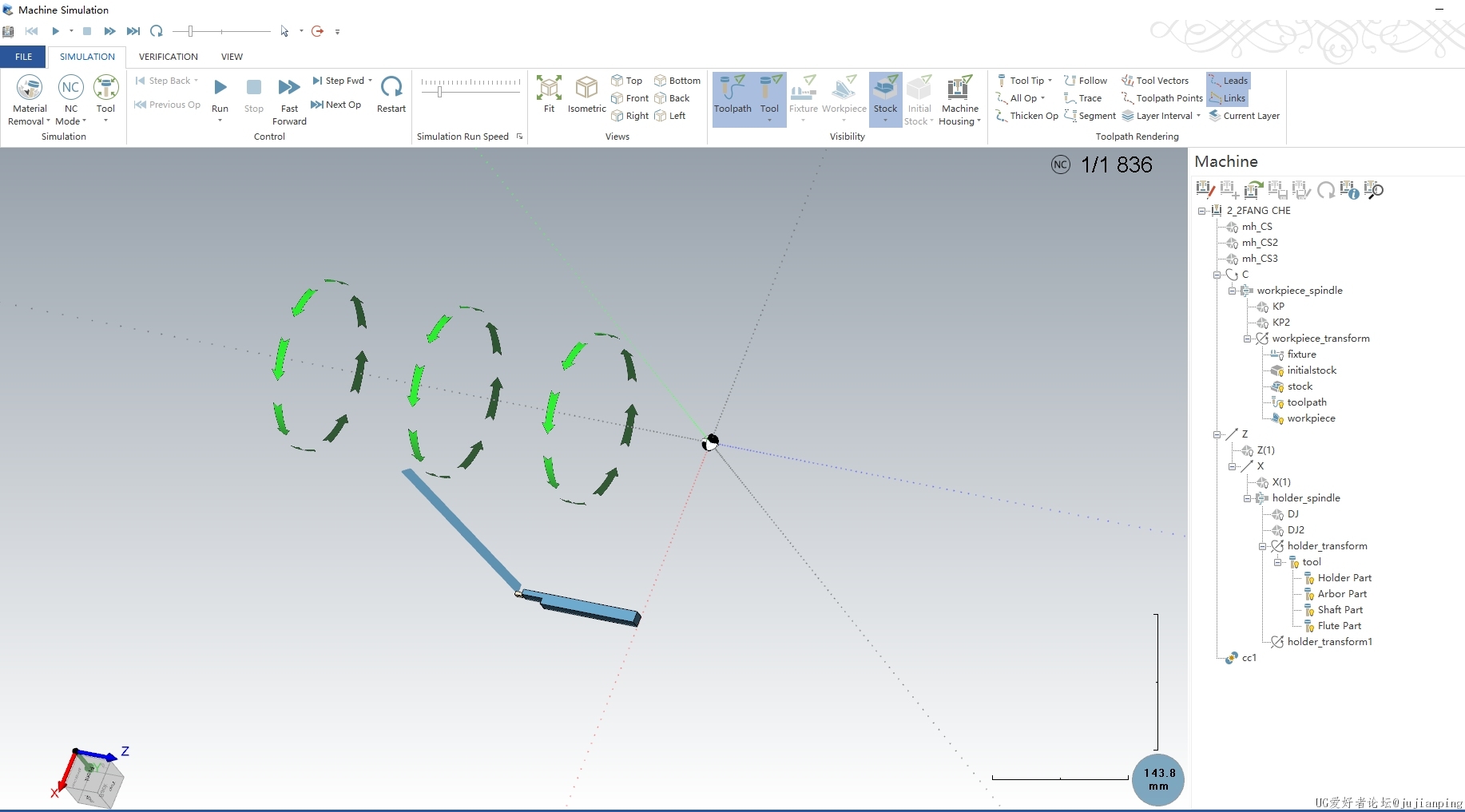The height and width of the screenshot is (812, 1465).
Task: Toggle Initial Stock visibility
Action: point(919,100)
